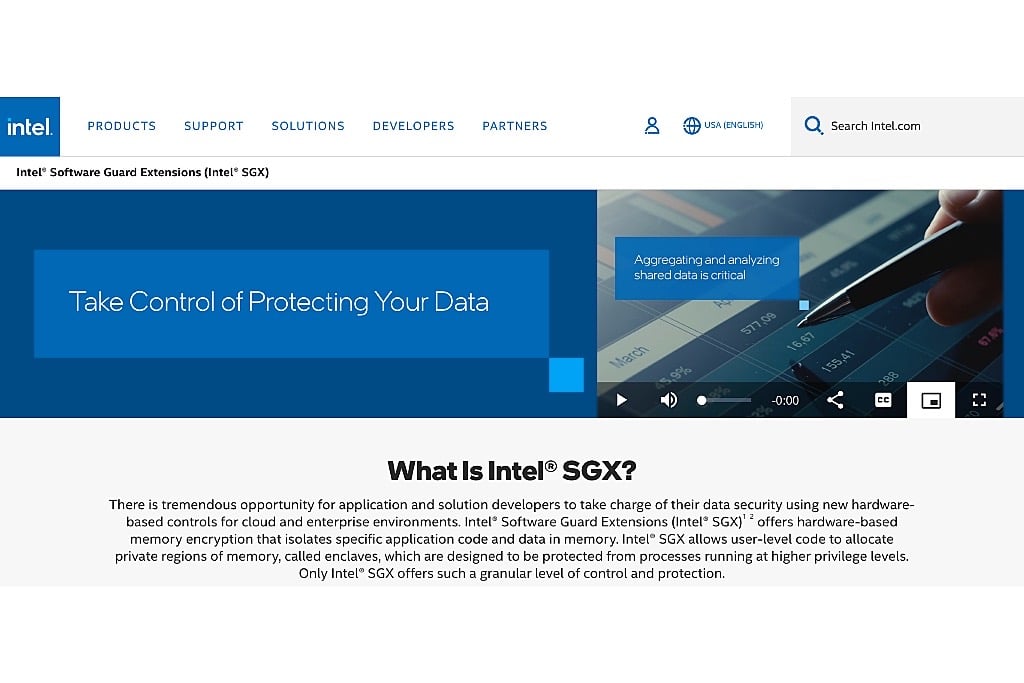
Task: Click the magnifier search icon
Action: click(x=814, y=125)
